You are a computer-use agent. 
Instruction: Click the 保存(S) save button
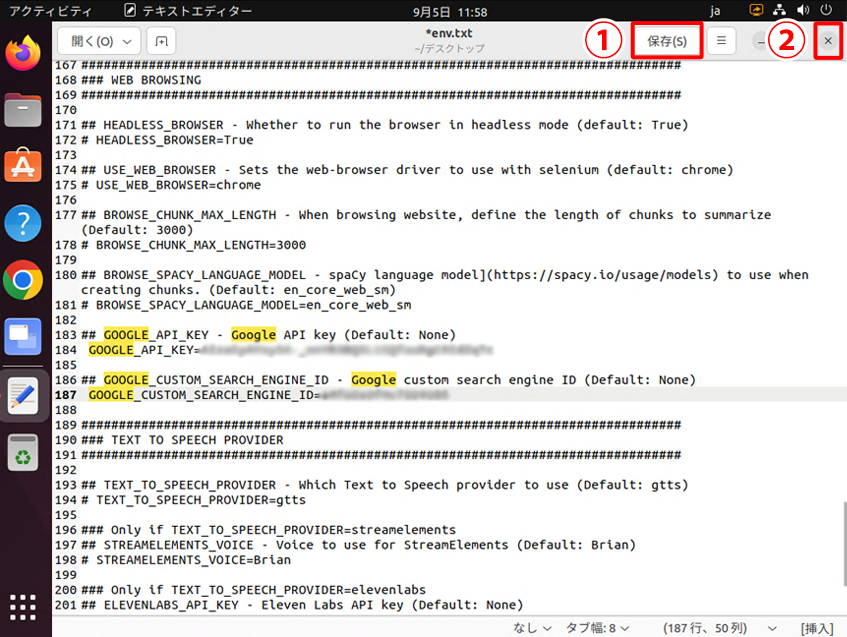[x=667, y=42]
